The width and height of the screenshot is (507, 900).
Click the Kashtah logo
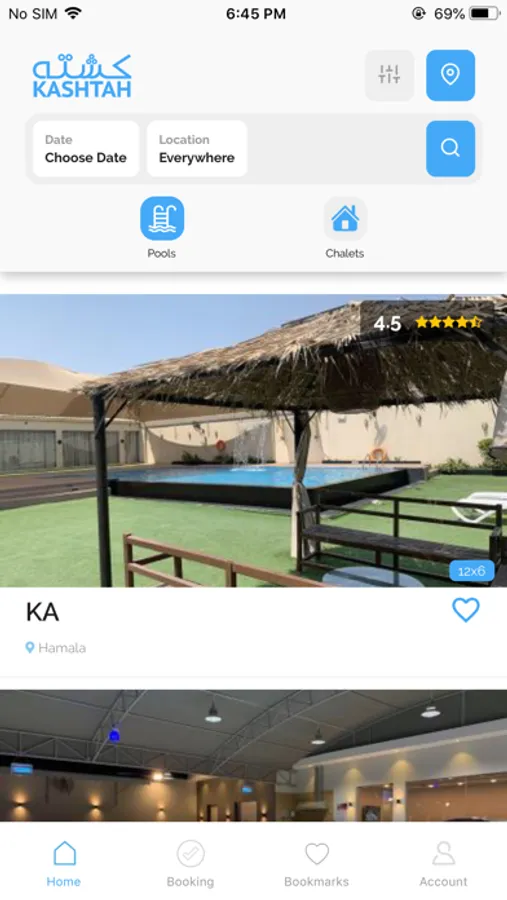click(82, 75)
